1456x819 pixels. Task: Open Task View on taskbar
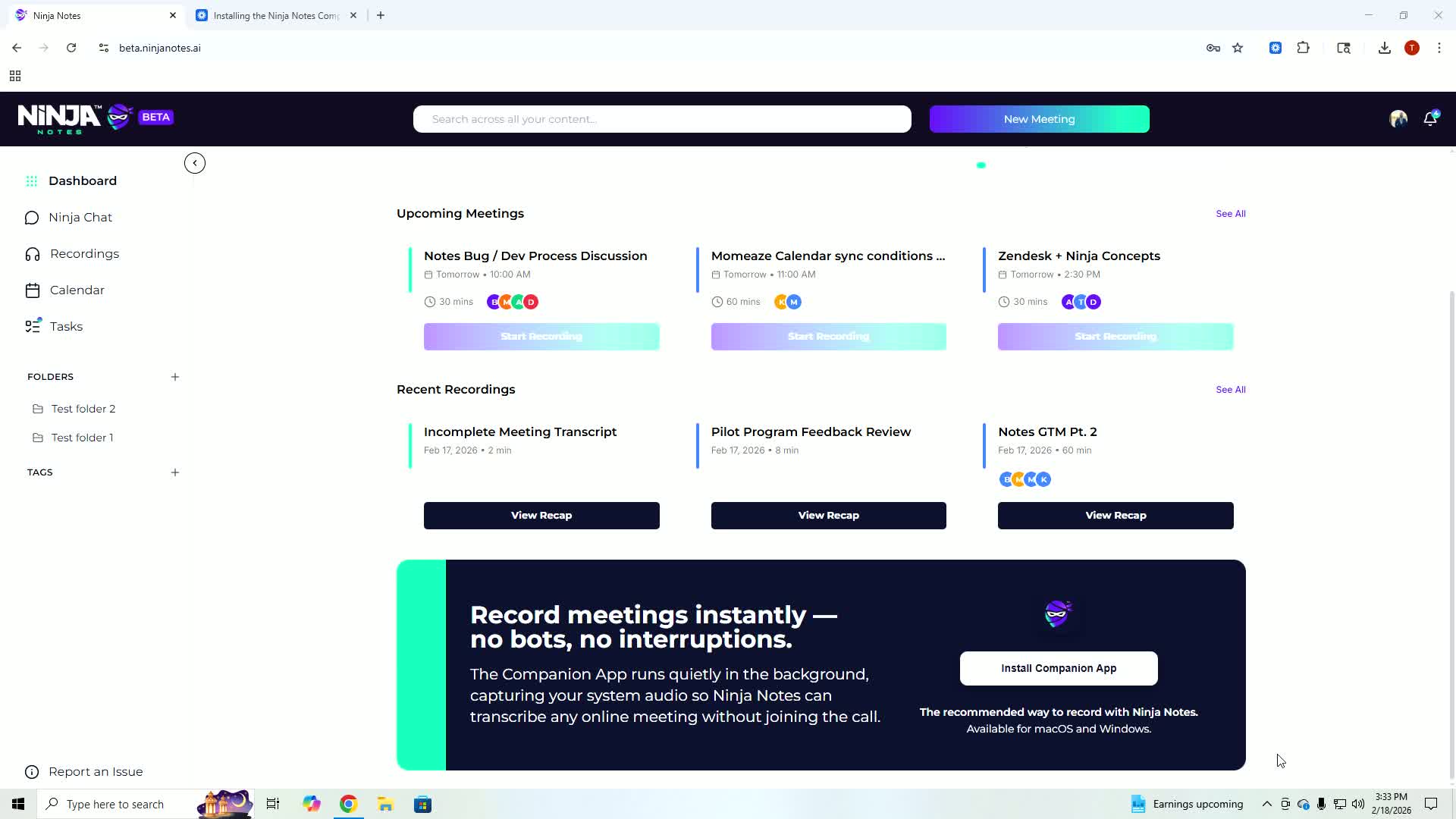point(273,804)
